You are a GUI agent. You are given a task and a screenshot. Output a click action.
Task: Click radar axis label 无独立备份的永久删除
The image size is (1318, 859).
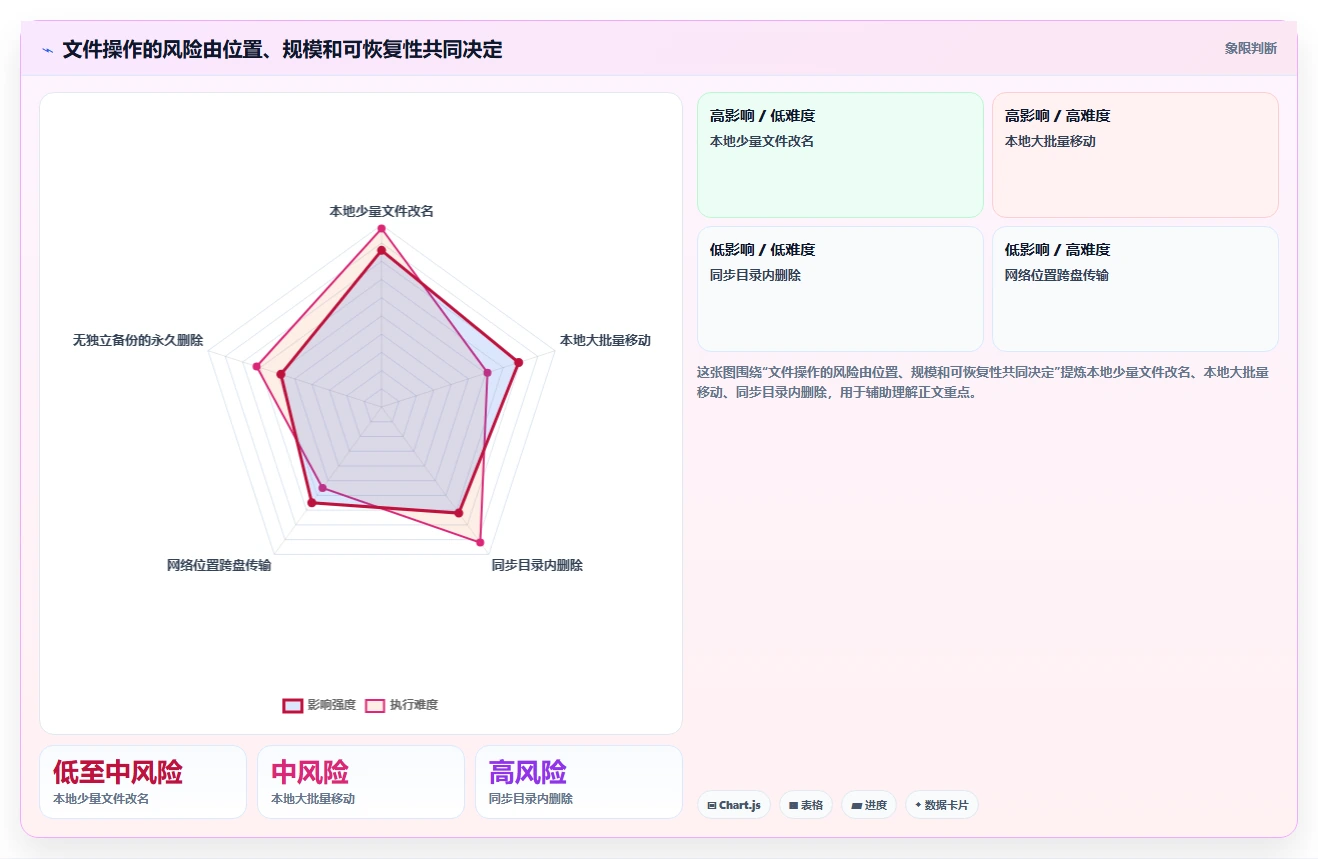pyautogui.click(x=138, y=340)
